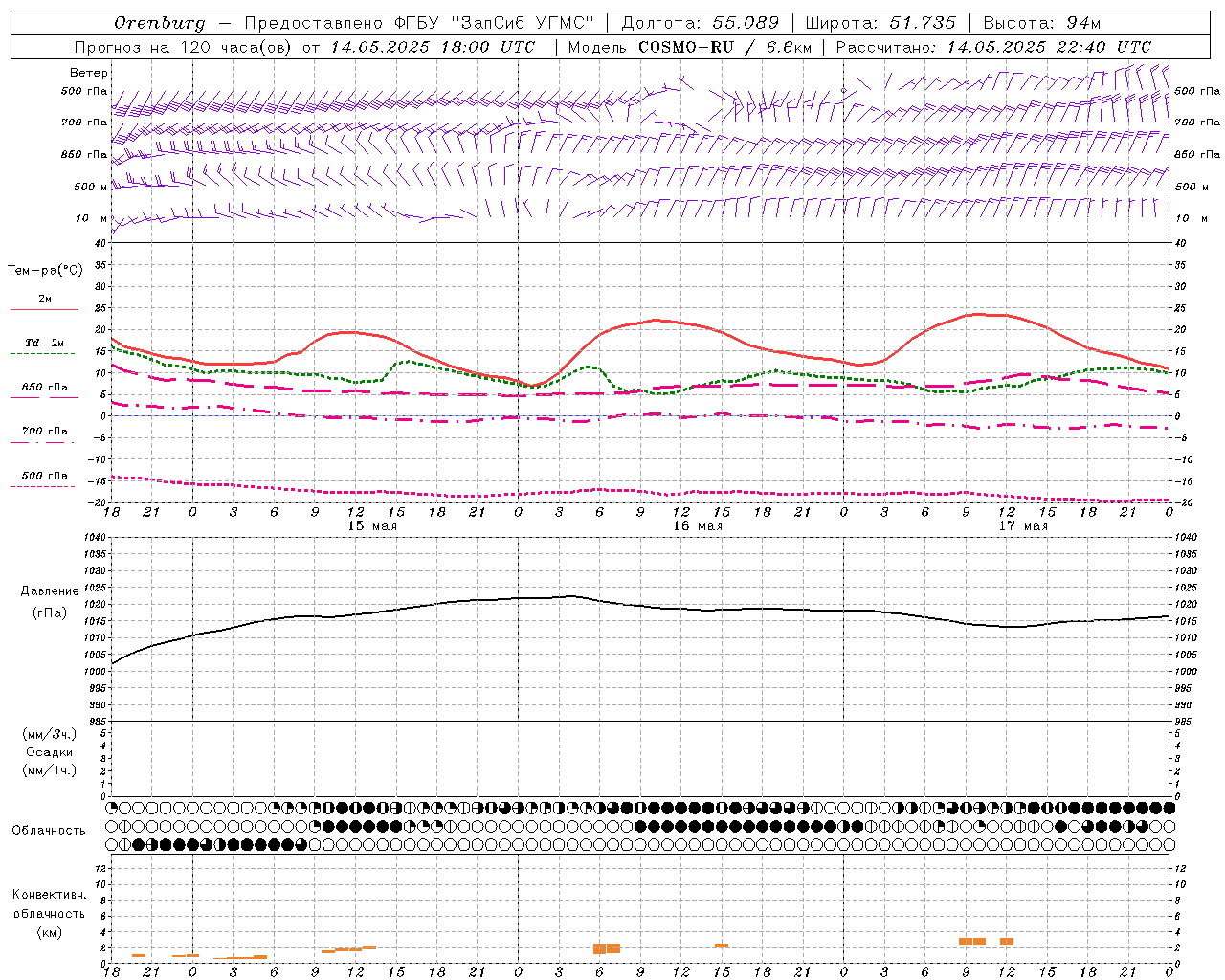1225x980 pixels.
Task: Click the Широта: 51.735 value
Action: (x=880, y=23)
